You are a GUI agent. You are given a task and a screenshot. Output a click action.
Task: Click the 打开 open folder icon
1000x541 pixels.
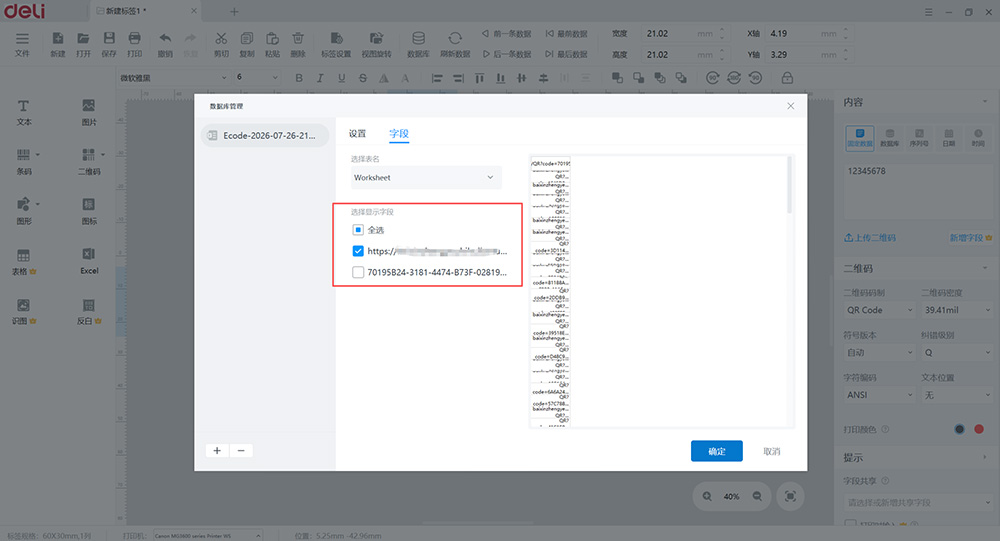point(83,45)
